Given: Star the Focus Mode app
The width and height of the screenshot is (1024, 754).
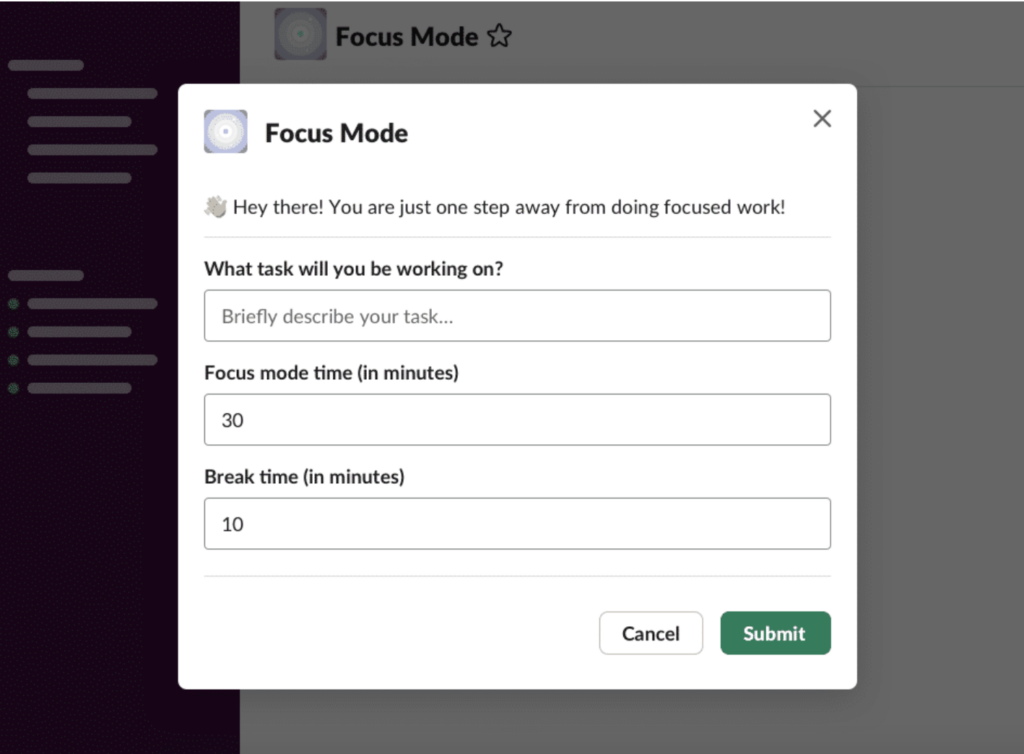Looking at the screenshot, I should click(x=499, y=35).
